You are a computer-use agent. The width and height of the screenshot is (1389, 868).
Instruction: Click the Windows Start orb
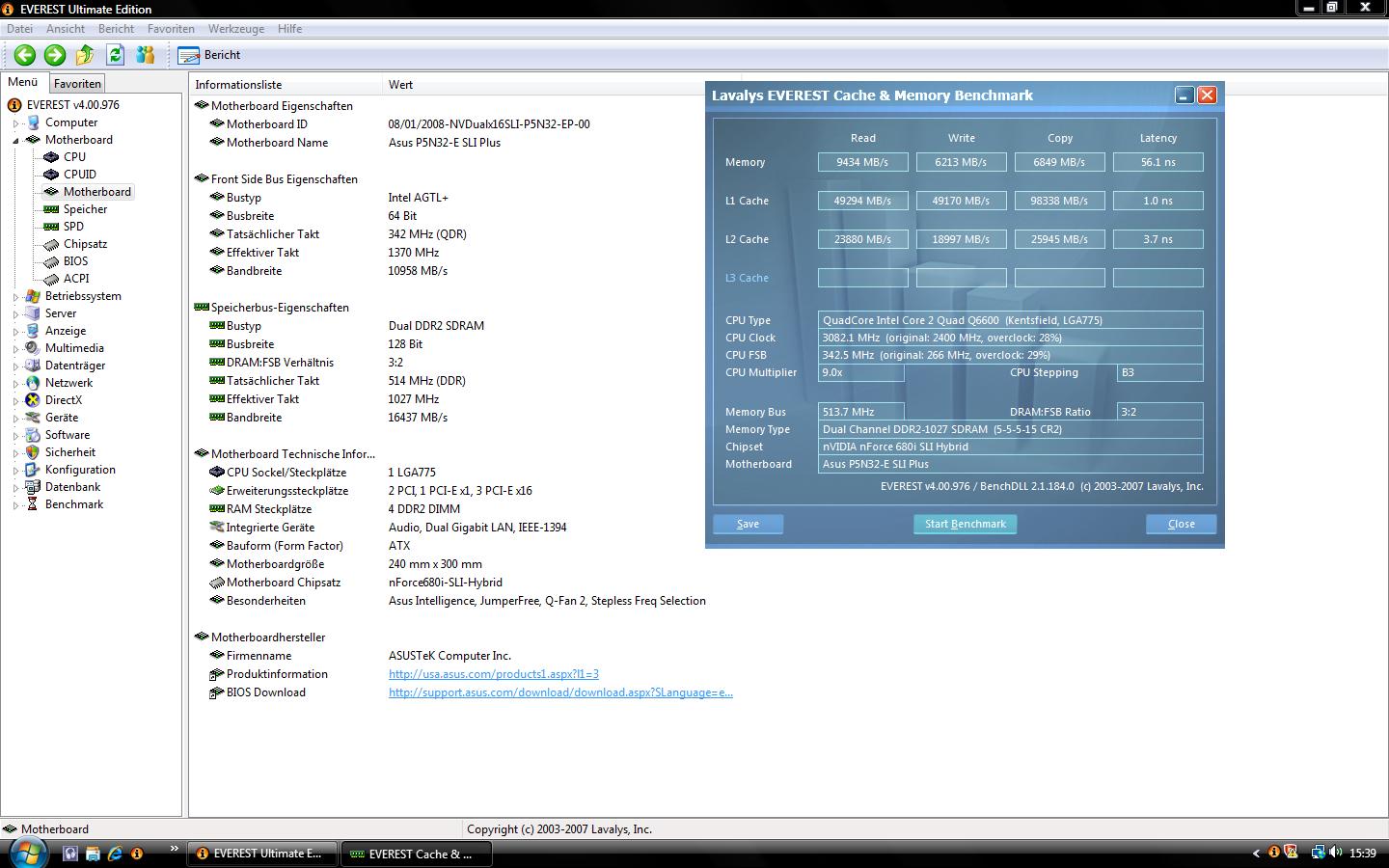[27, 853]
